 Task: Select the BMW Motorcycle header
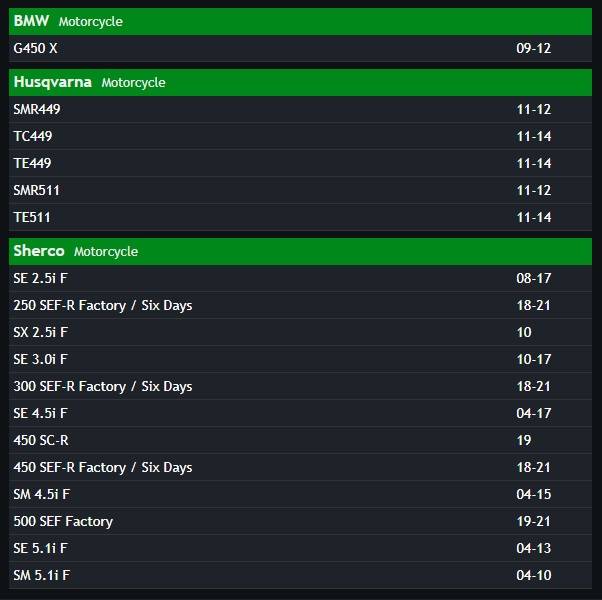[300, 21]
